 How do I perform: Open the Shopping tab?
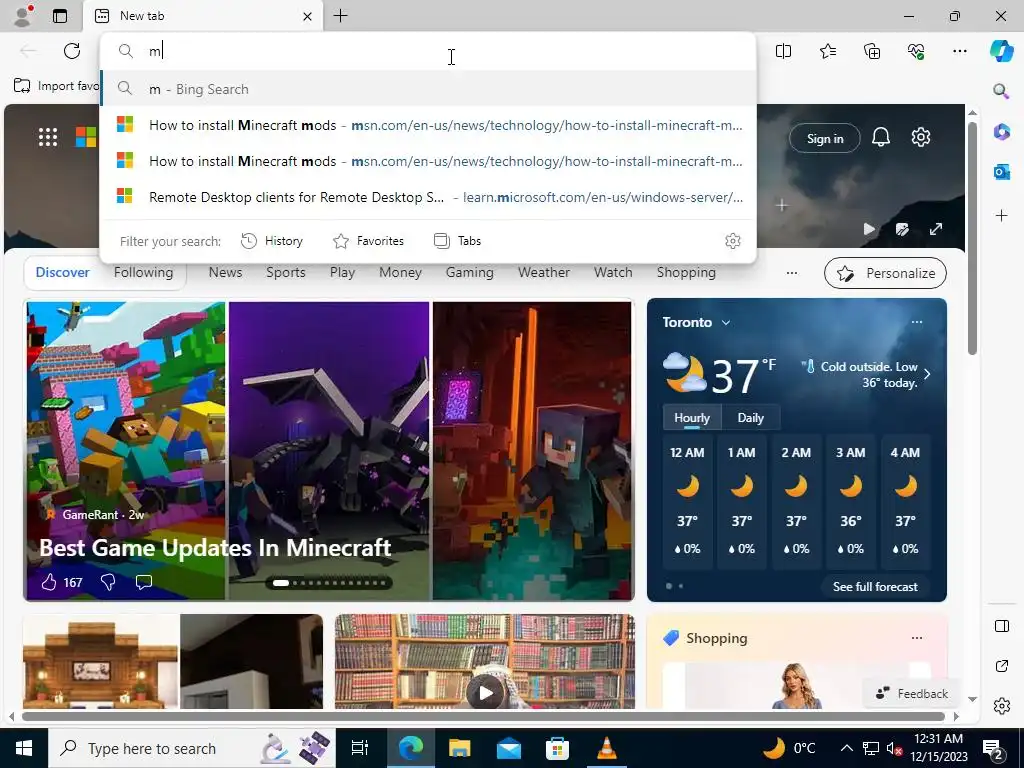686,272
